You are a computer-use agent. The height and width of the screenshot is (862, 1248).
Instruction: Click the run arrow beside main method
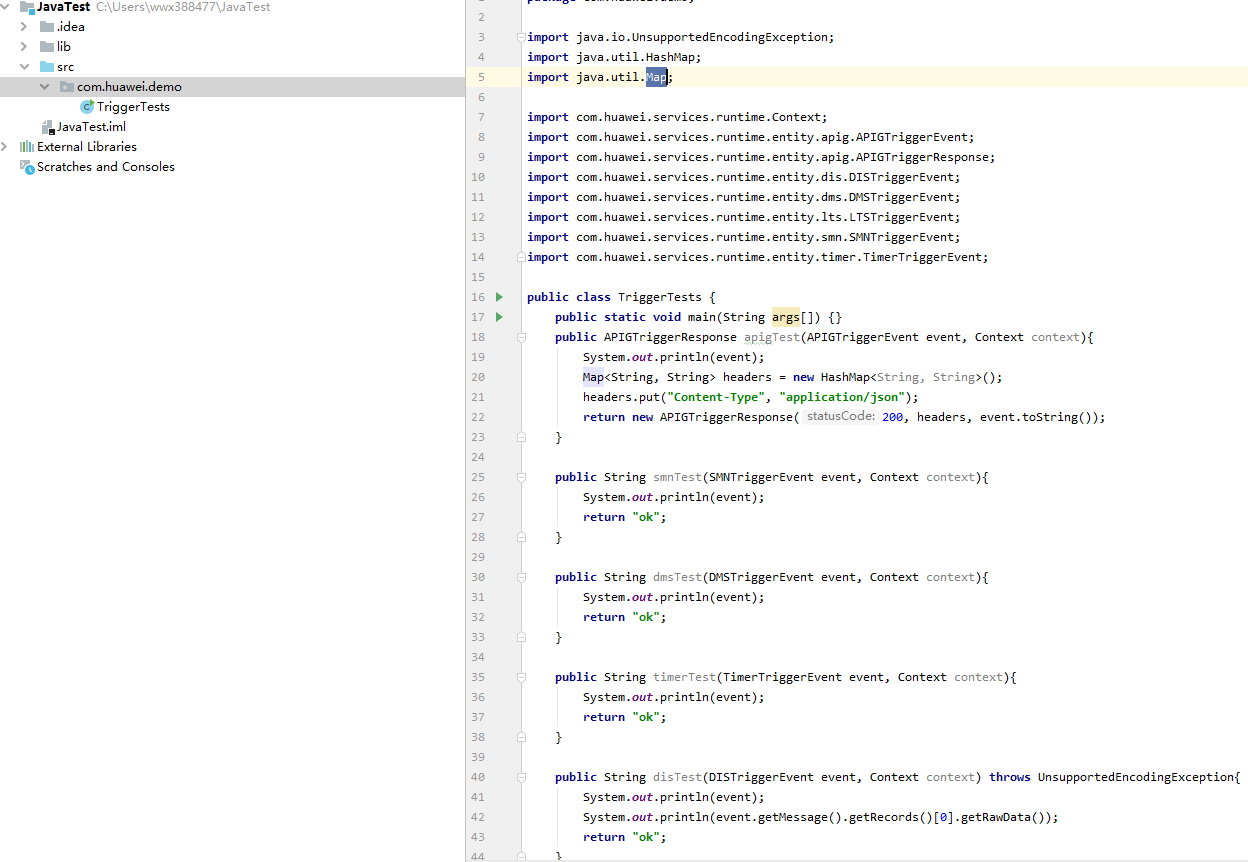click(500, 317)
